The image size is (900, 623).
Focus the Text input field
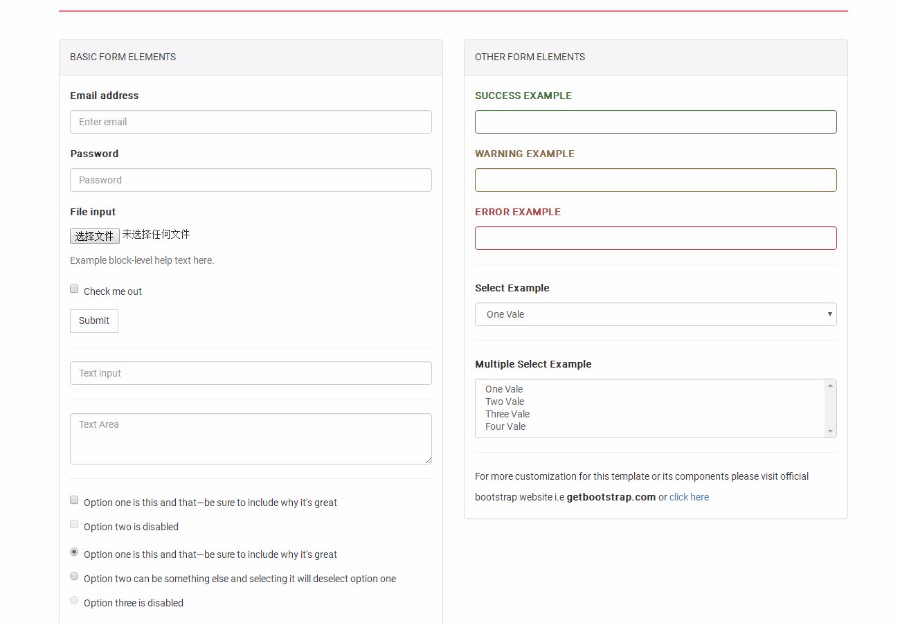(251, 373)
